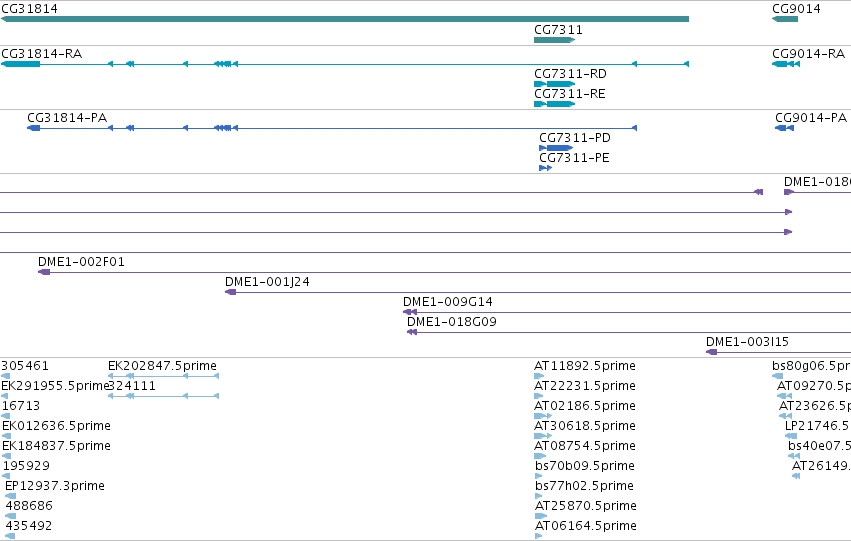Image resolution: width=851 pixels, height=541 pixels.
Task: Click the CG9014-PA label
Action: (811, 118)
